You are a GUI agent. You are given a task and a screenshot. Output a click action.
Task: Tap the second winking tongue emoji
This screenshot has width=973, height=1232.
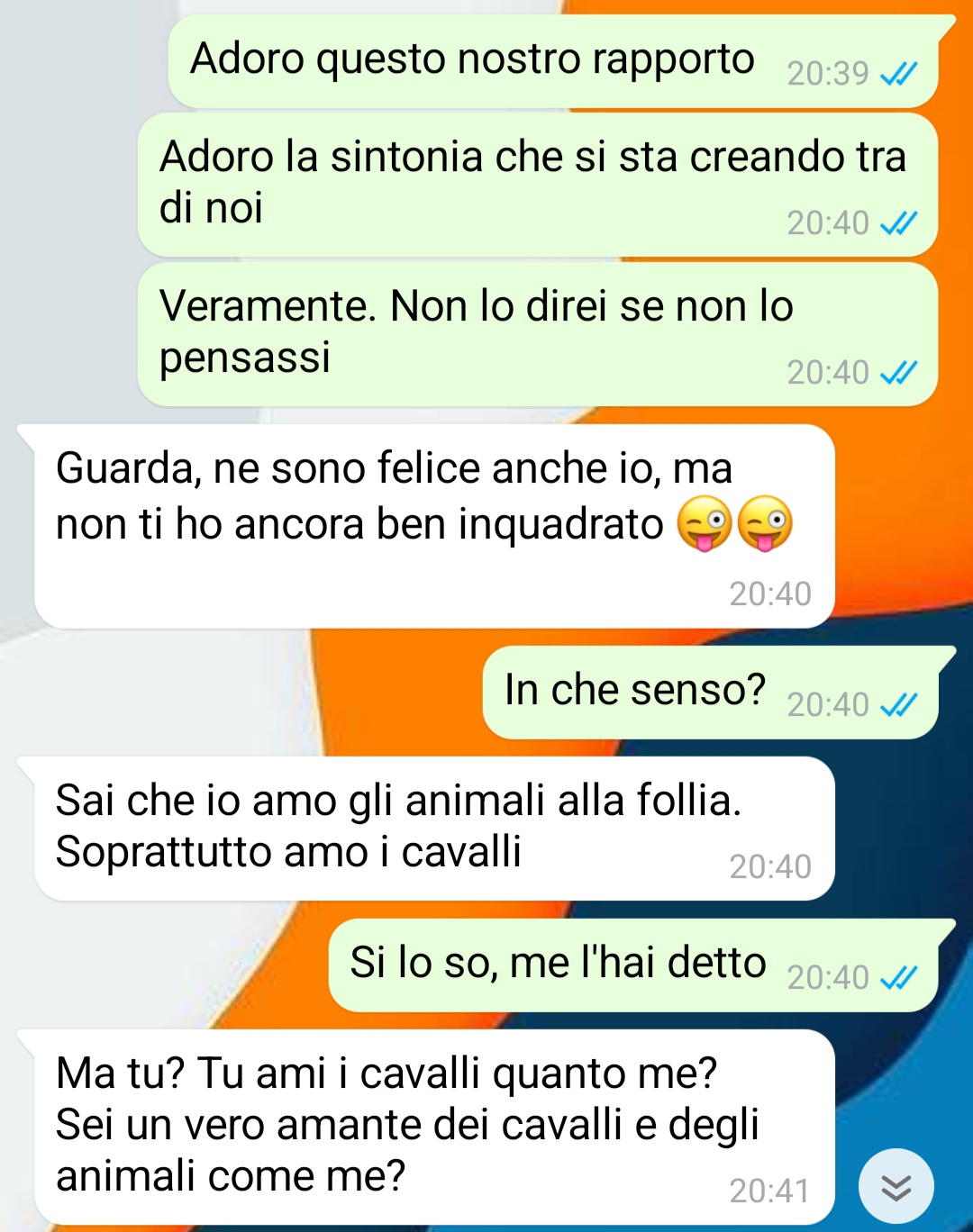[x=765, y=523]
